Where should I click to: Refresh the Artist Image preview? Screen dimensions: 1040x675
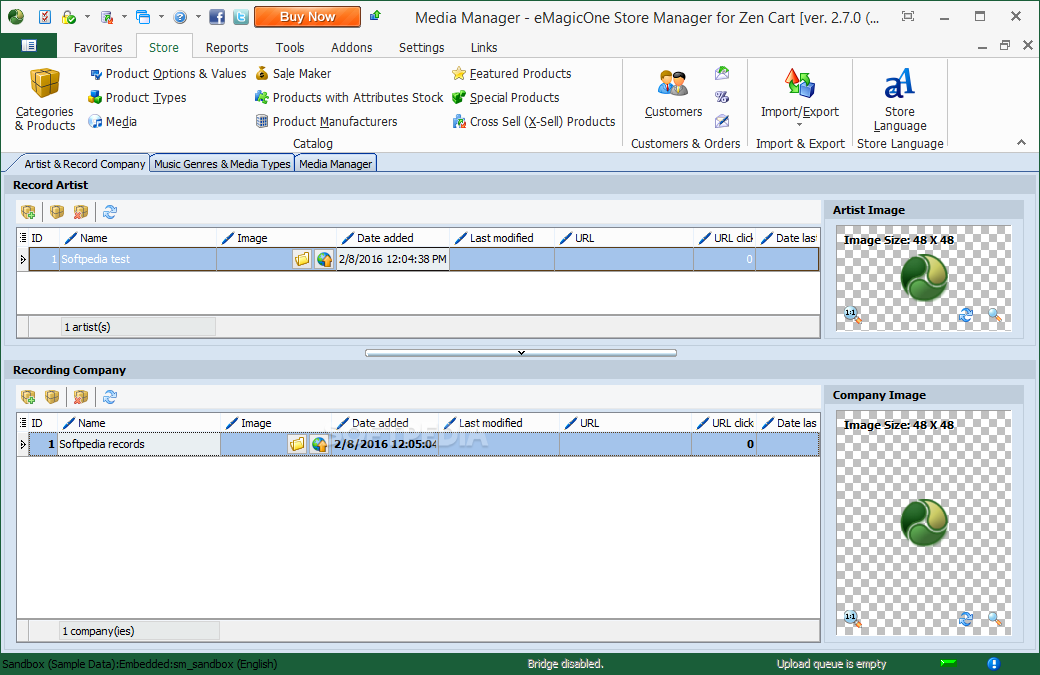966,316
